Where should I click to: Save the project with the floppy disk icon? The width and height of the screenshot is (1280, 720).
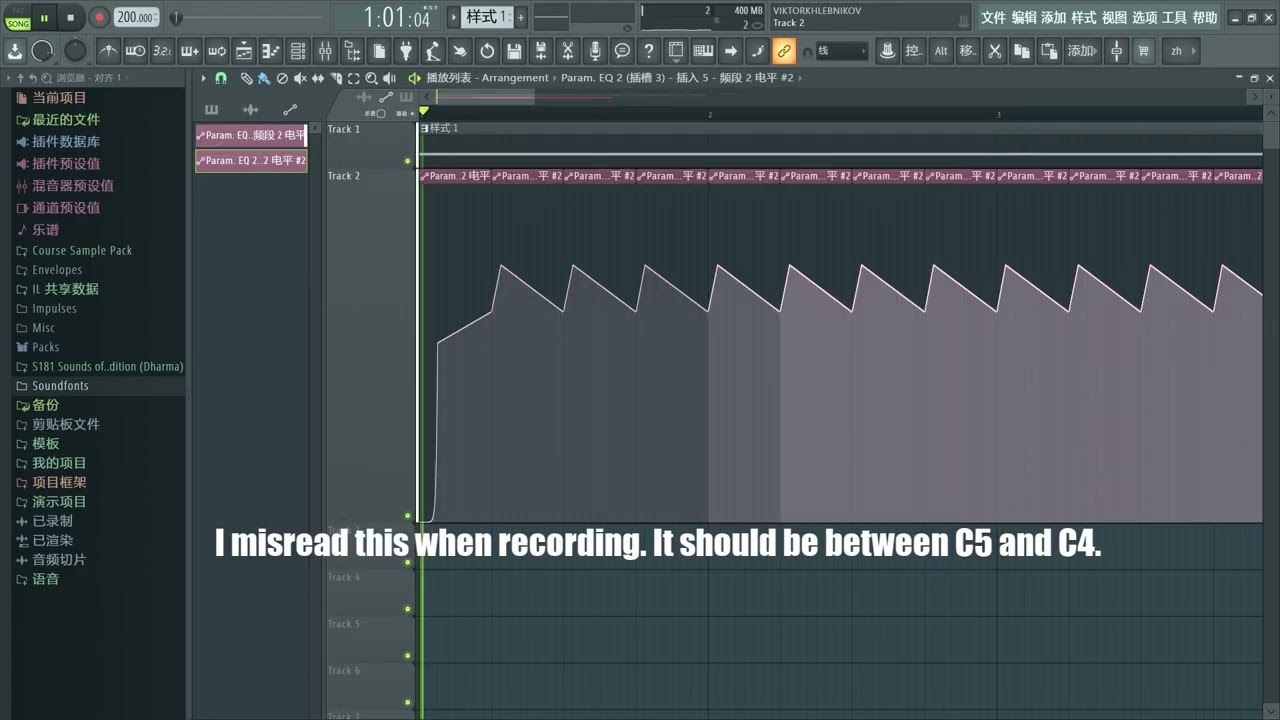(514, 51)
